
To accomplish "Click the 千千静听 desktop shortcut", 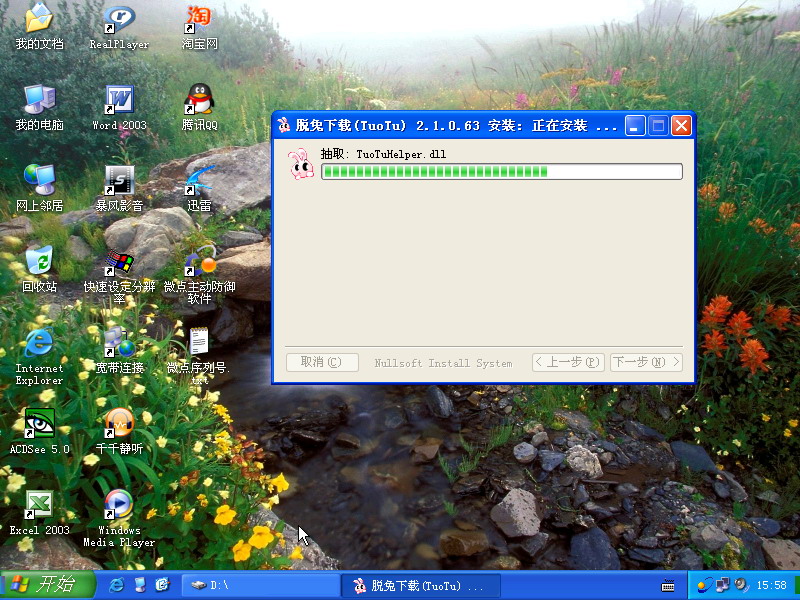I will (119, 431).
